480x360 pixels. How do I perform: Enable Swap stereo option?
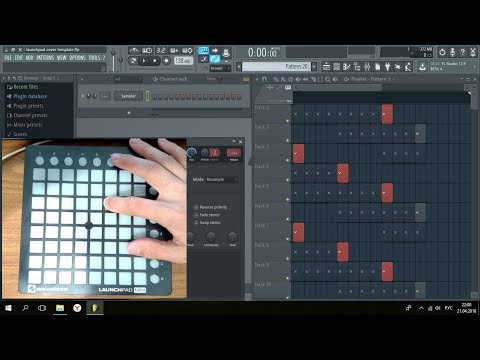tap(207, 223)
